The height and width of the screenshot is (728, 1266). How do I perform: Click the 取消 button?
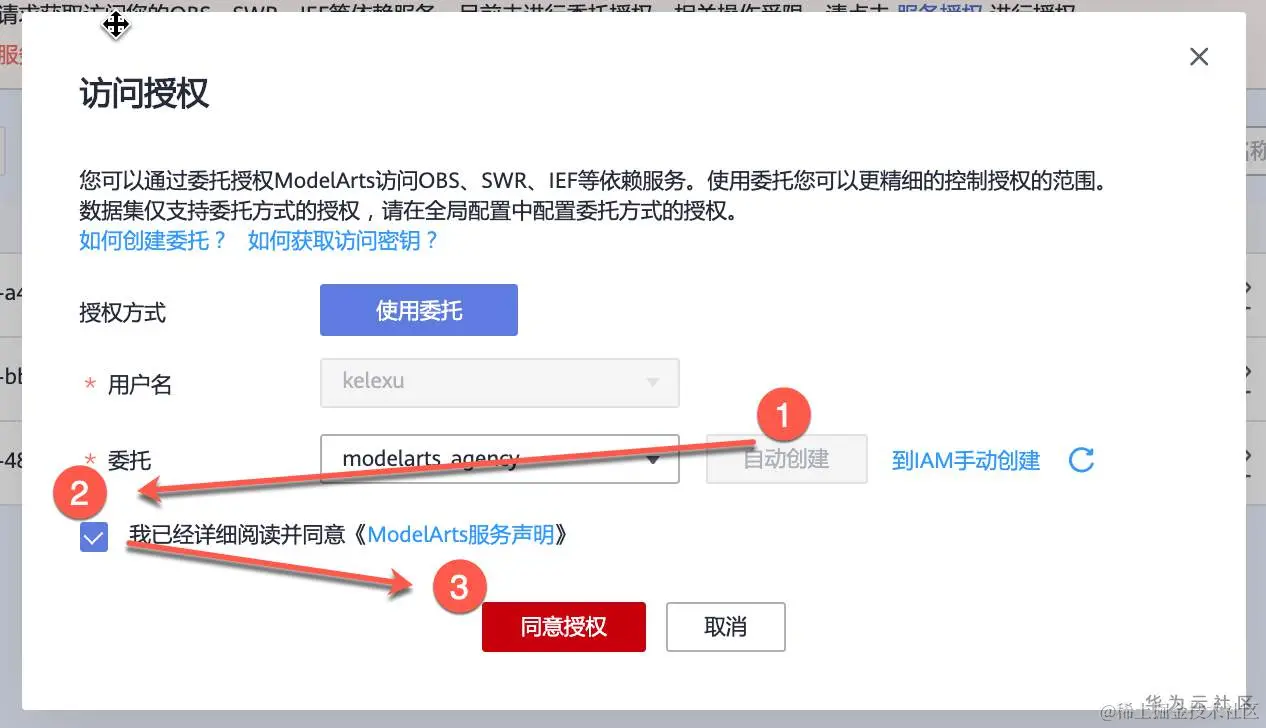[x=725, y=627]
